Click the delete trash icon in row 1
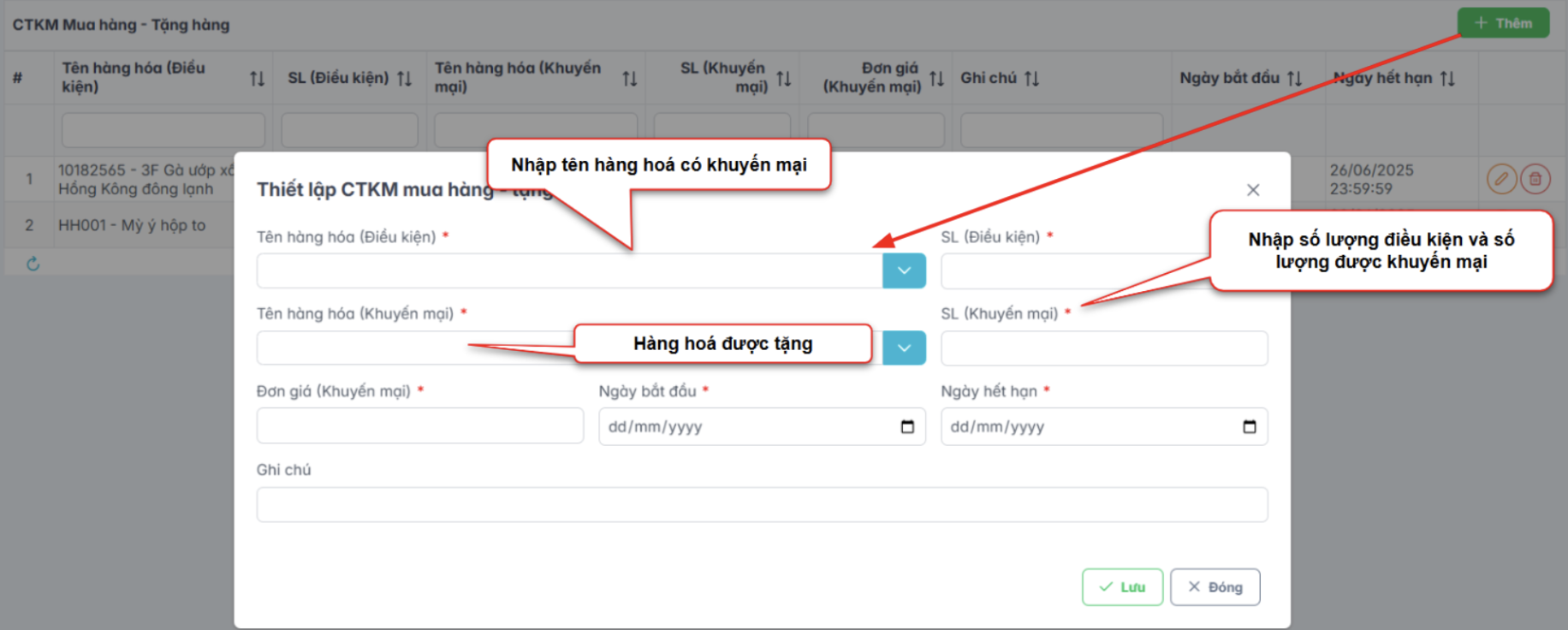This screenshot has width=1568, height=630. click(x=1535, y=179)
